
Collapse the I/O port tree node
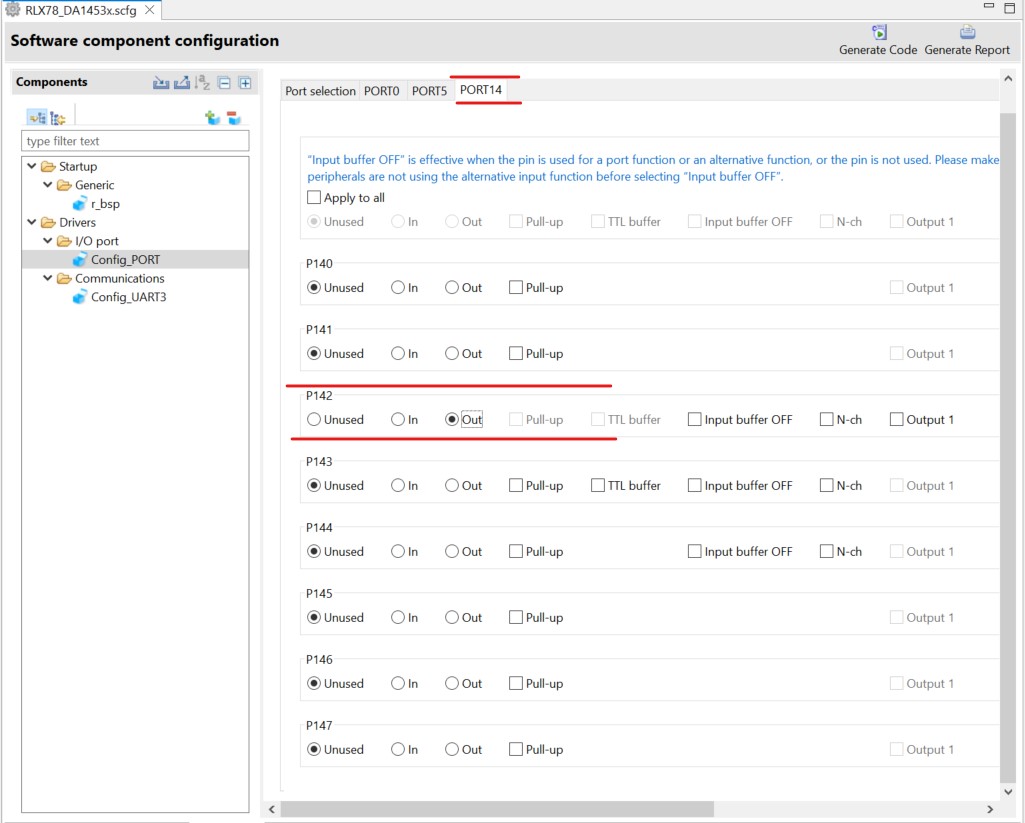pos(48,241)
